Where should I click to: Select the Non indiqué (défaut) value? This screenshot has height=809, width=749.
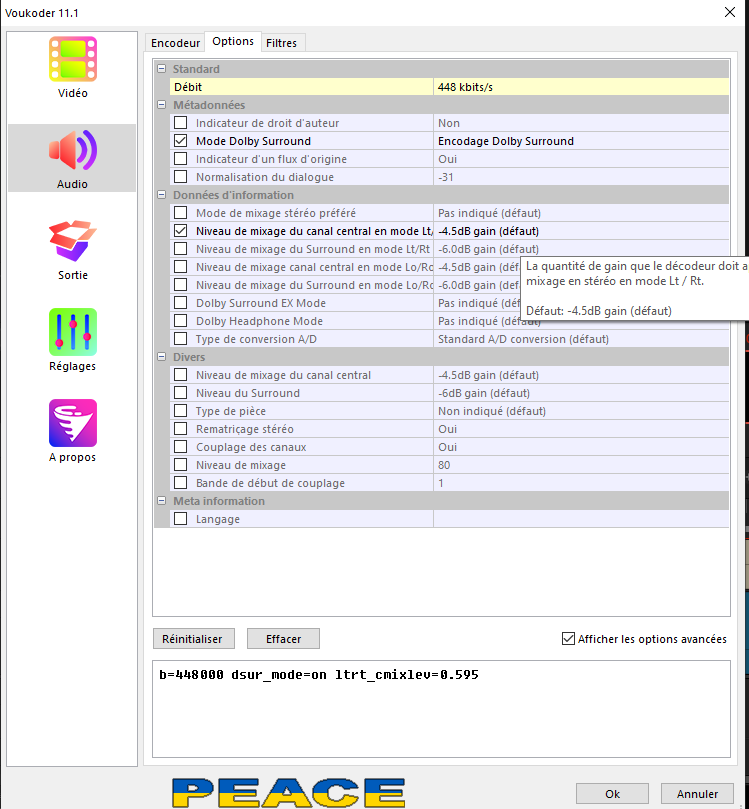coord(581,411)
